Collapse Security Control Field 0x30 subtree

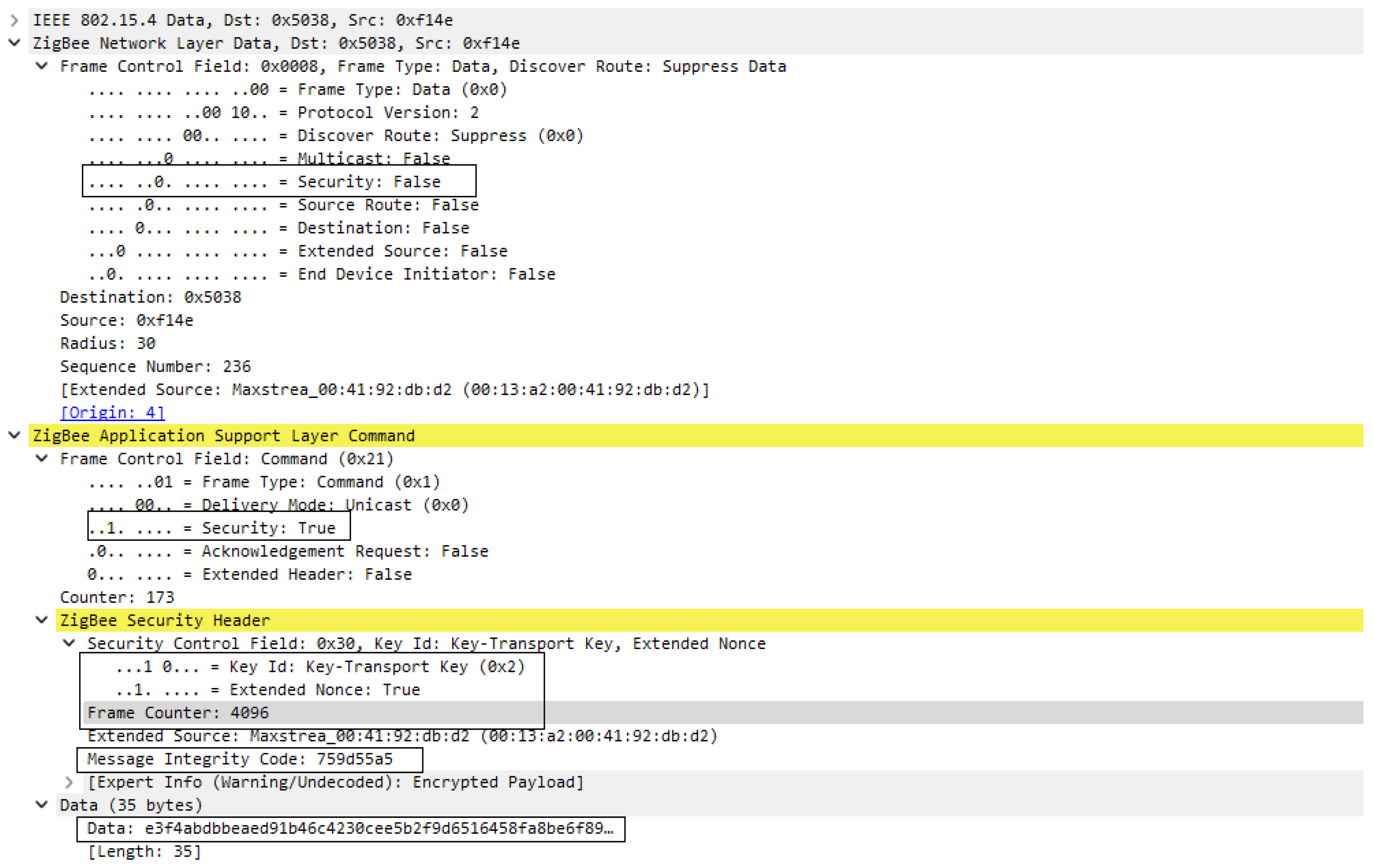tap(69, 643)
